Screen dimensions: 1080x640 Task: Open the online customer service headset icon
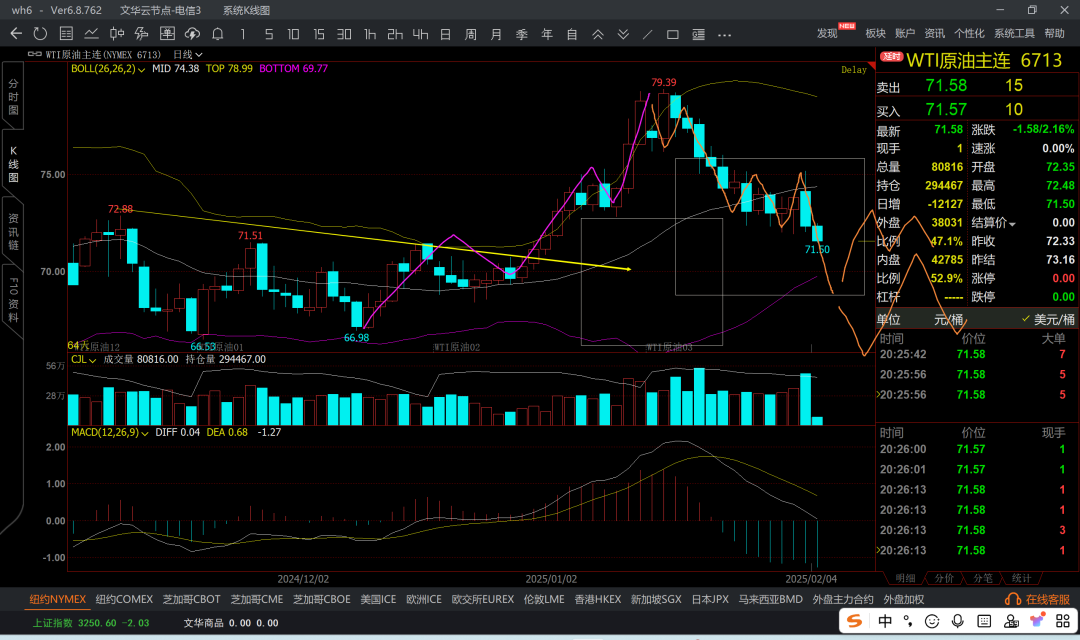click(1012, 599)
